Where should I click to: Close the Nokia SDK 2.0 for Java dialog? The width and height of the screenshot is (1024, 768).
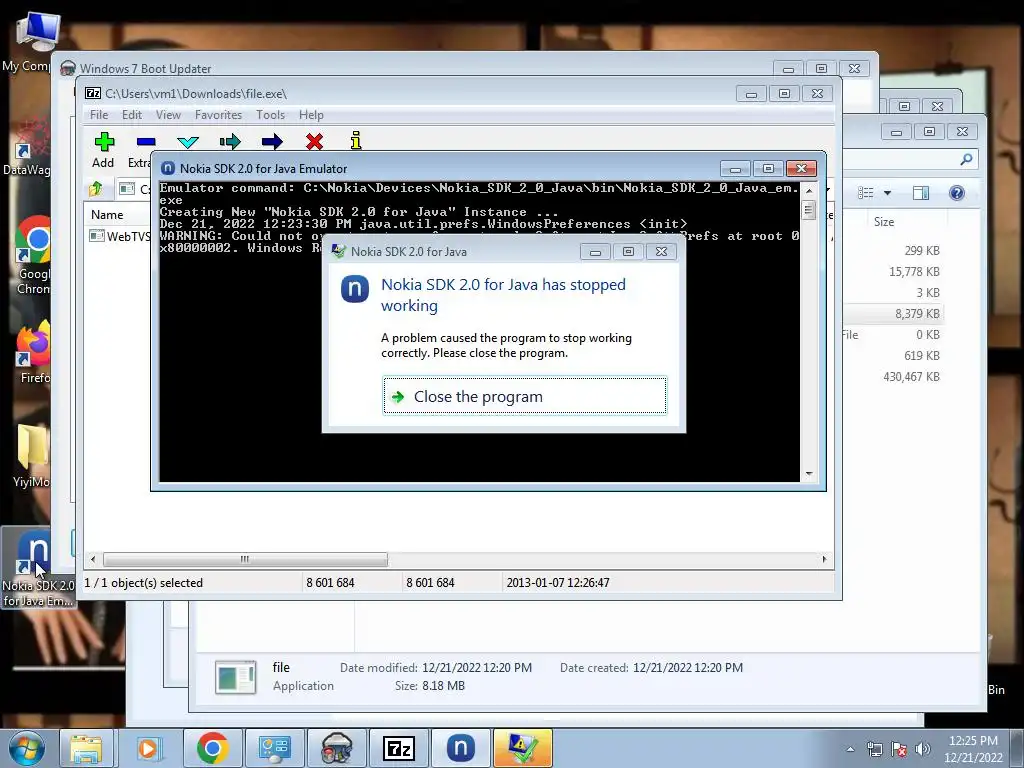point(661,251)
